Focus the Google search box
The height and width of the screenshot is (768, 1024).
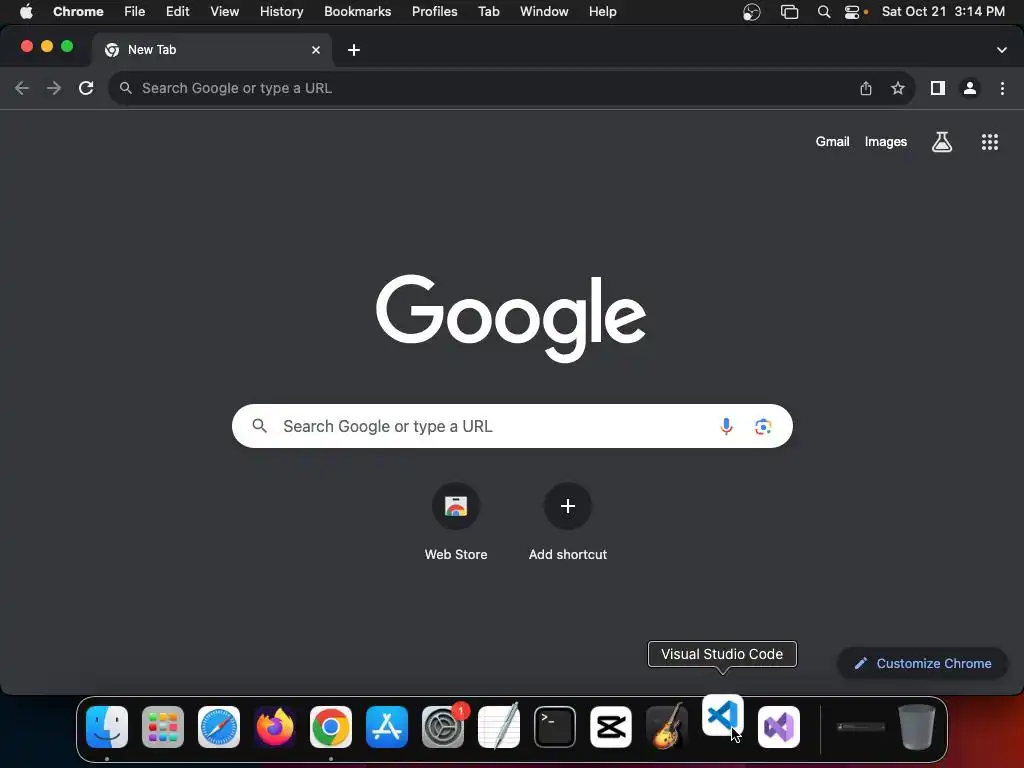(x=512, y=426)
